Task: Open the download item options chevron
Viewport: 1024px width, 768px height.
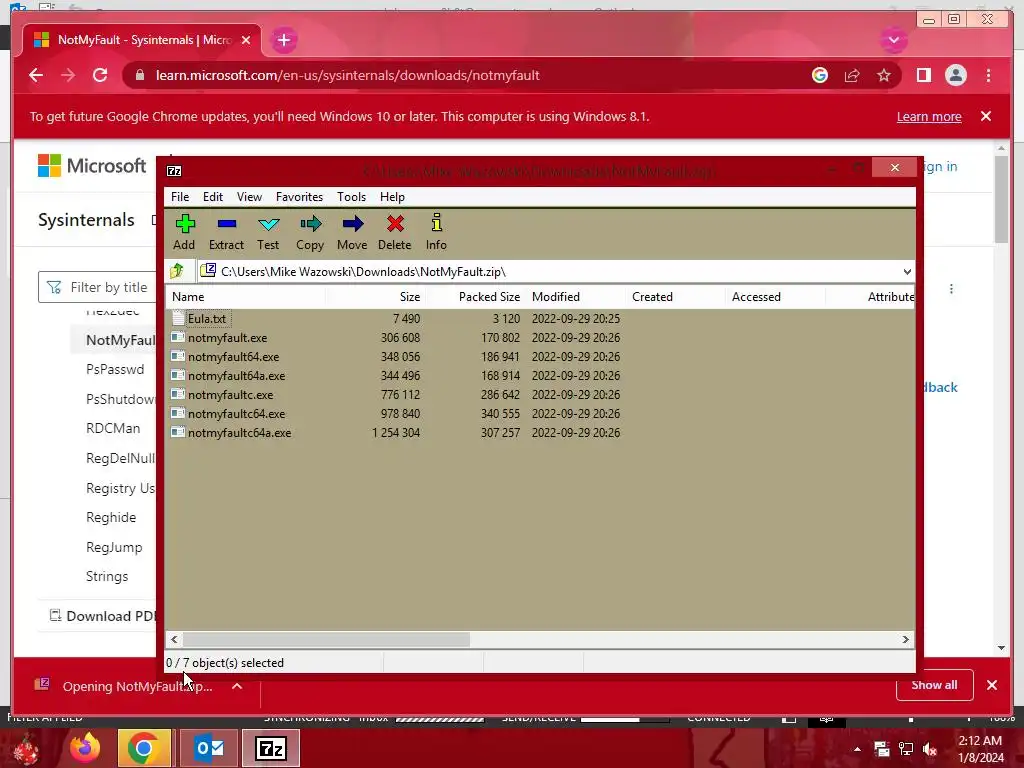Action: 237,686
